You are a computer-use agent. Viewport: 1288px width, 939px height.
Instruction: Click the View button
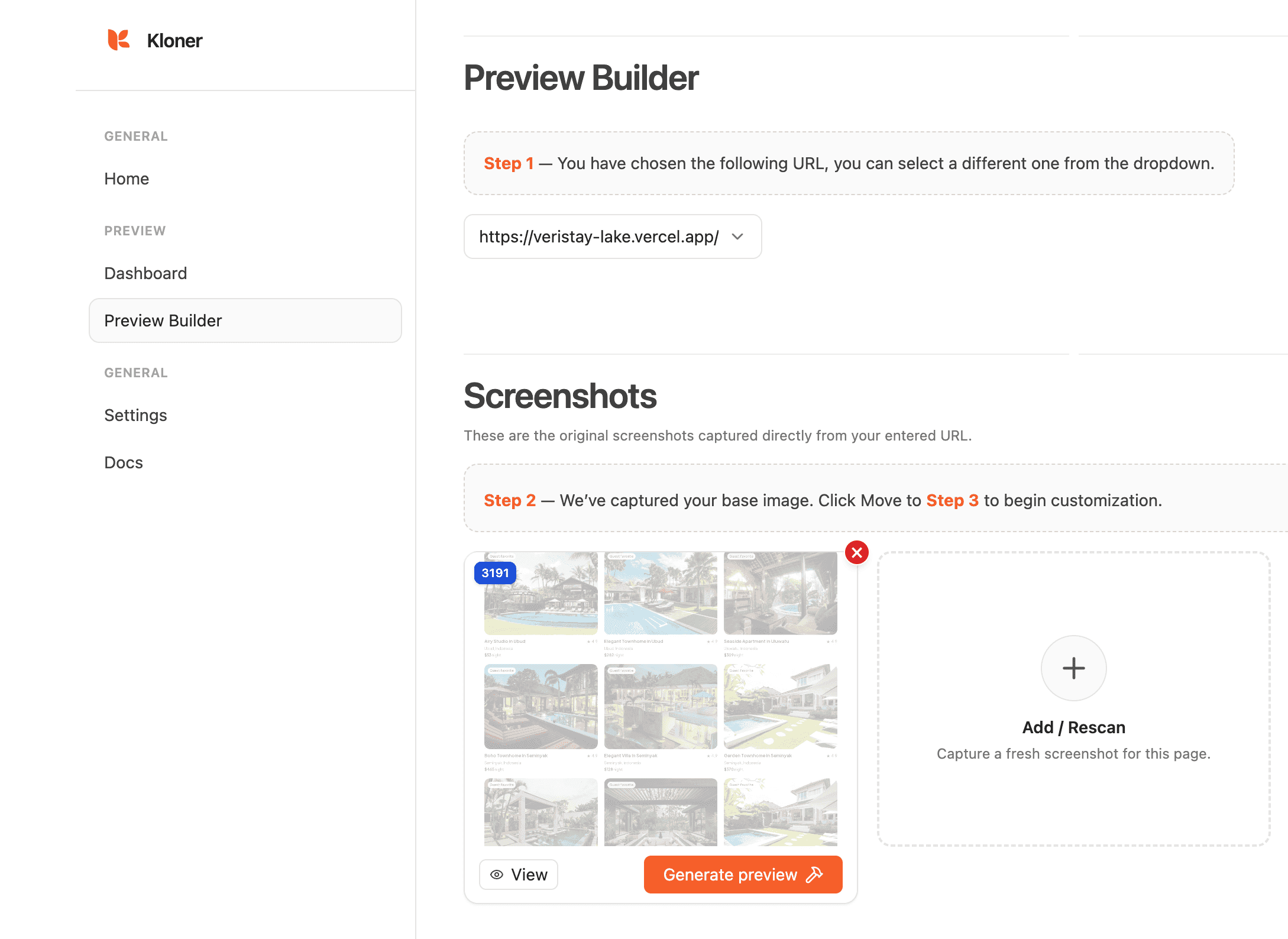518,875
